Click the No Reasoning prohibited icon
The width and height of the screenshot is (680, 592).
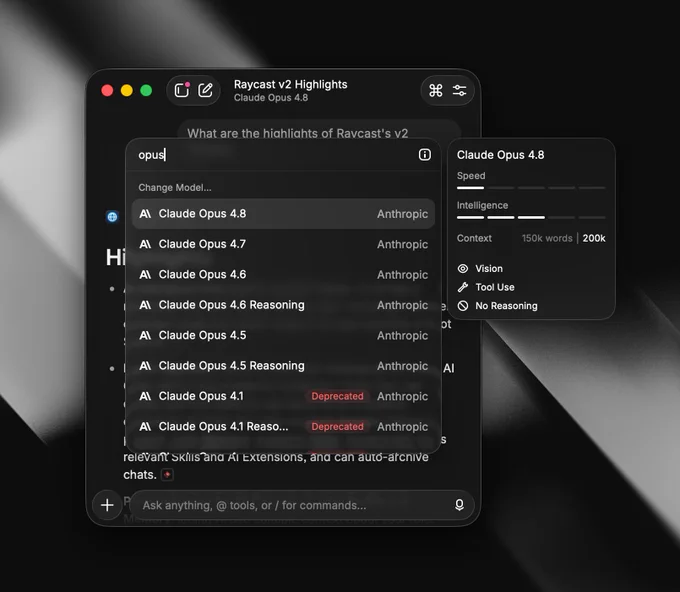[x=463, y=306]
